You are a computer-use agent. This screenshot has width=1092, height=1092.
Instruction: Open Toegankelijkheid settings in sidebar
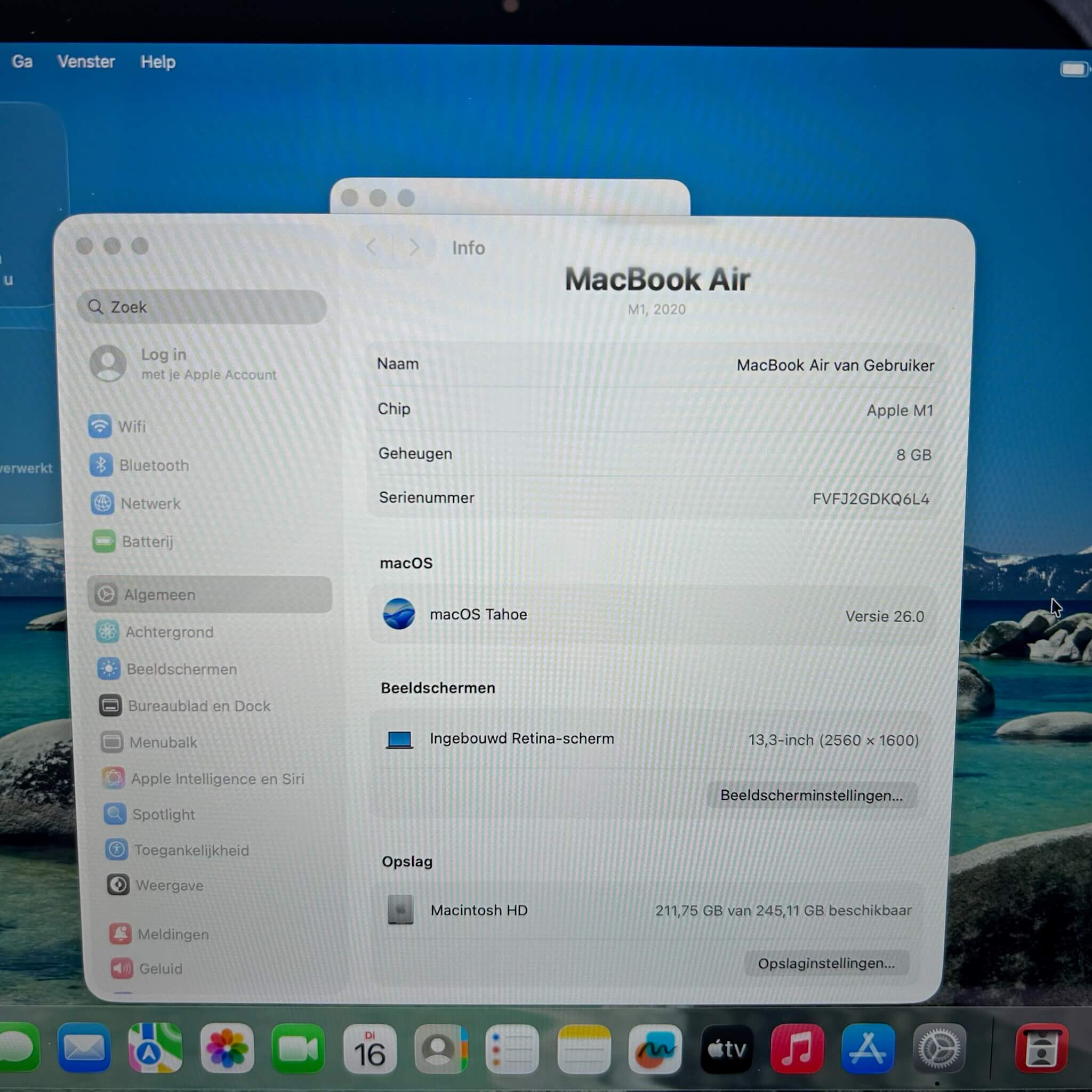(x=177, y=849)
